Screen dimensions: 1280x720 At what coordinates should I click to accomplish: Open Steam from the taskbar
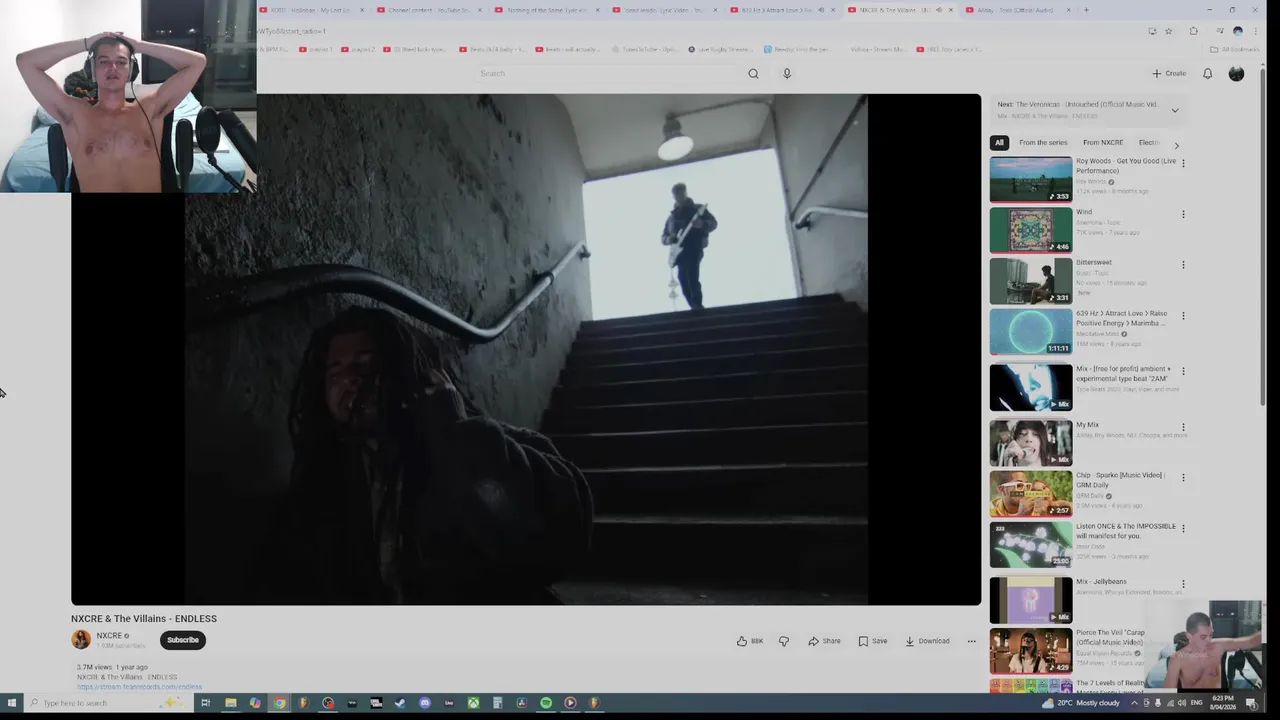pyautogui.click(x=400, y=703)
